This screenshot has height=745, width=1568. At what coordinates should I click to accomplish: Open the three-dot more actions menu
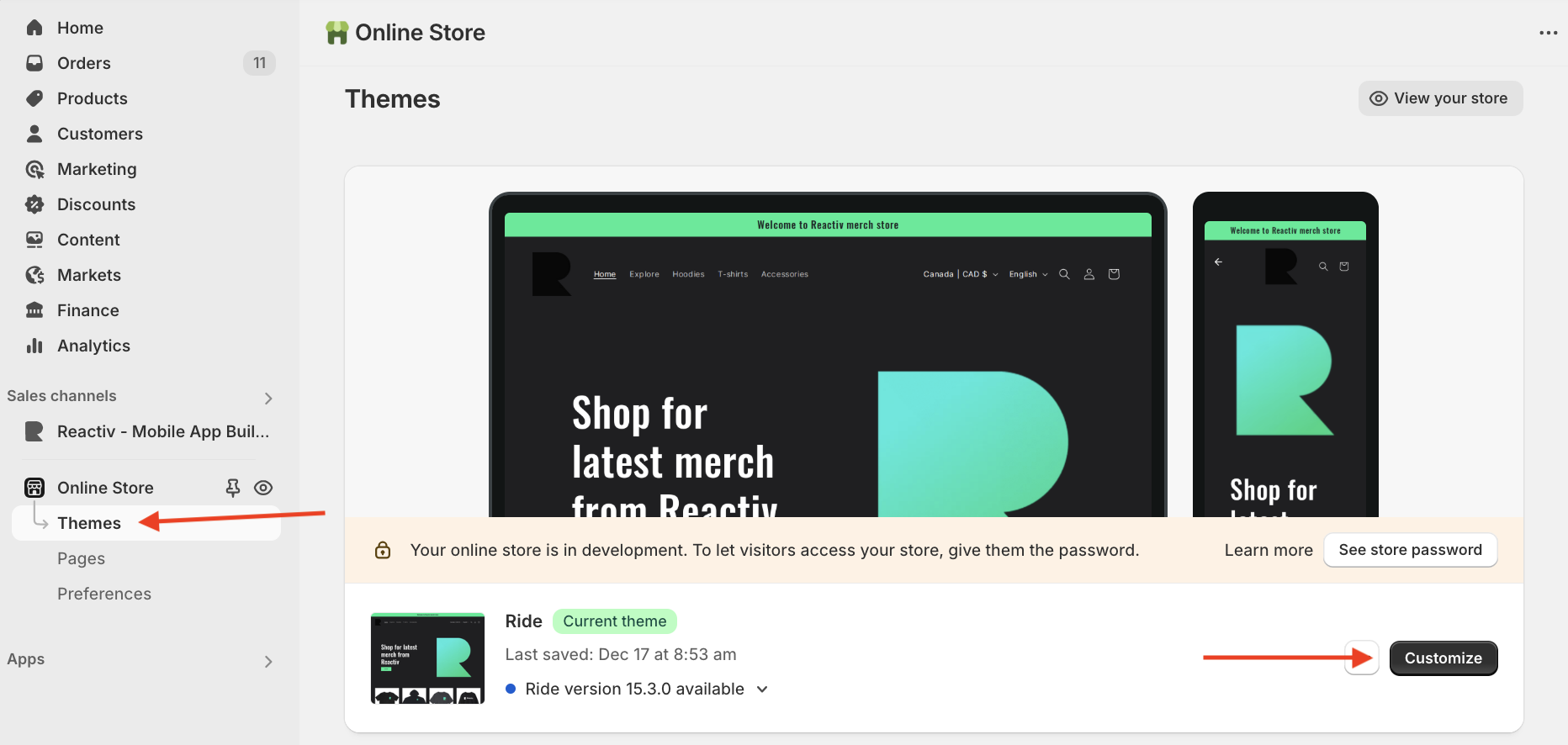(x=1548, y=33)
